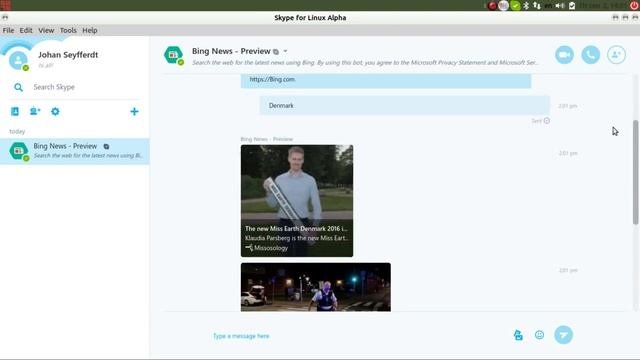Viewport: 640px width, 360px height.
Task: Click the bot badge icon in the sidebar row
Action: [106, 147]
